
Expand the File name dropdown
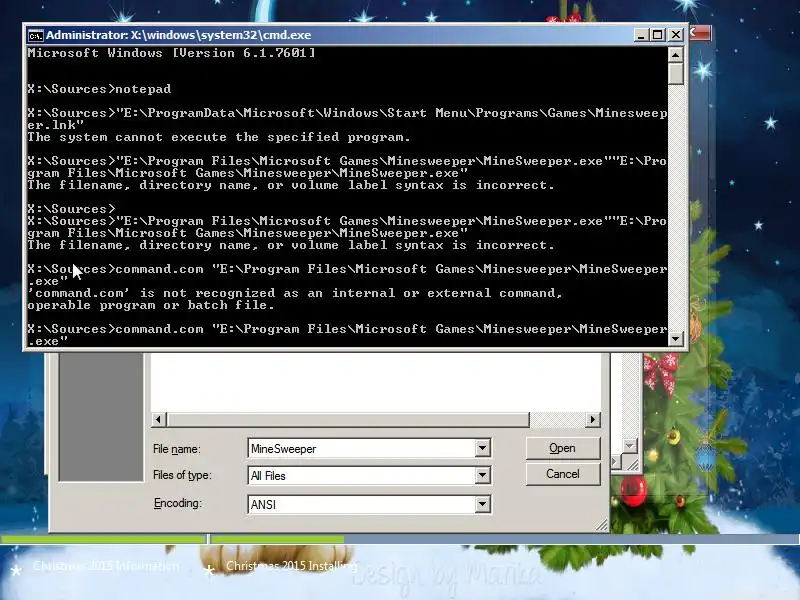482,448
